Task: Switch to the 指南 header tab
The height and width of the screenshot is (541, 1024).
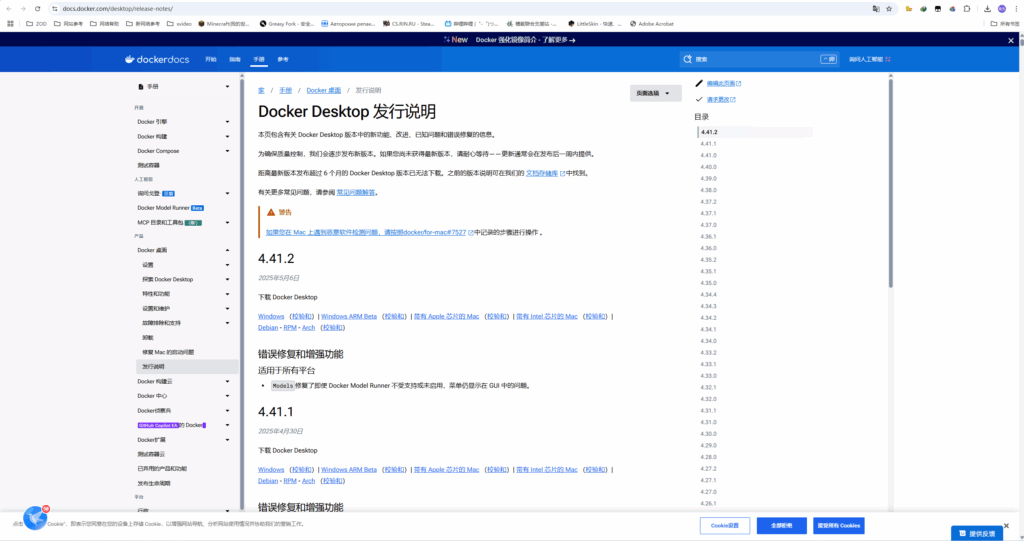Action: pyautogui.click(x=234, y=59)
